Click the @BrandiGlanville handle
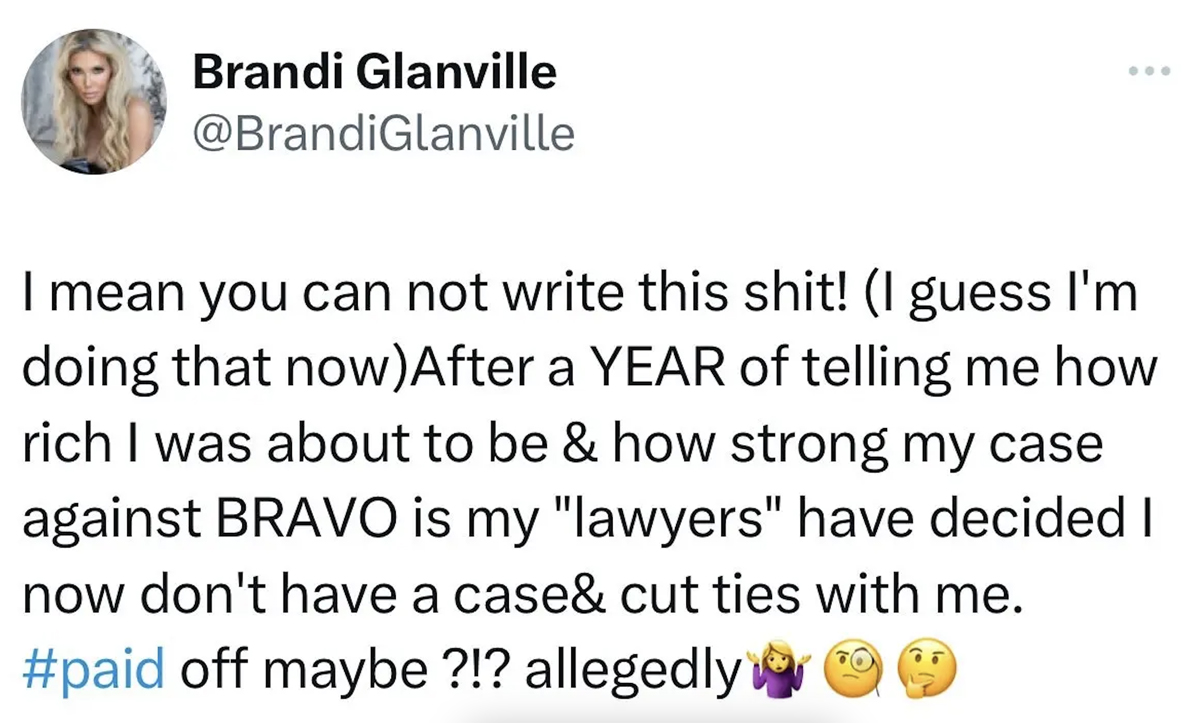This screenshot has width=1200, height=723. click(x=382, y=133)
